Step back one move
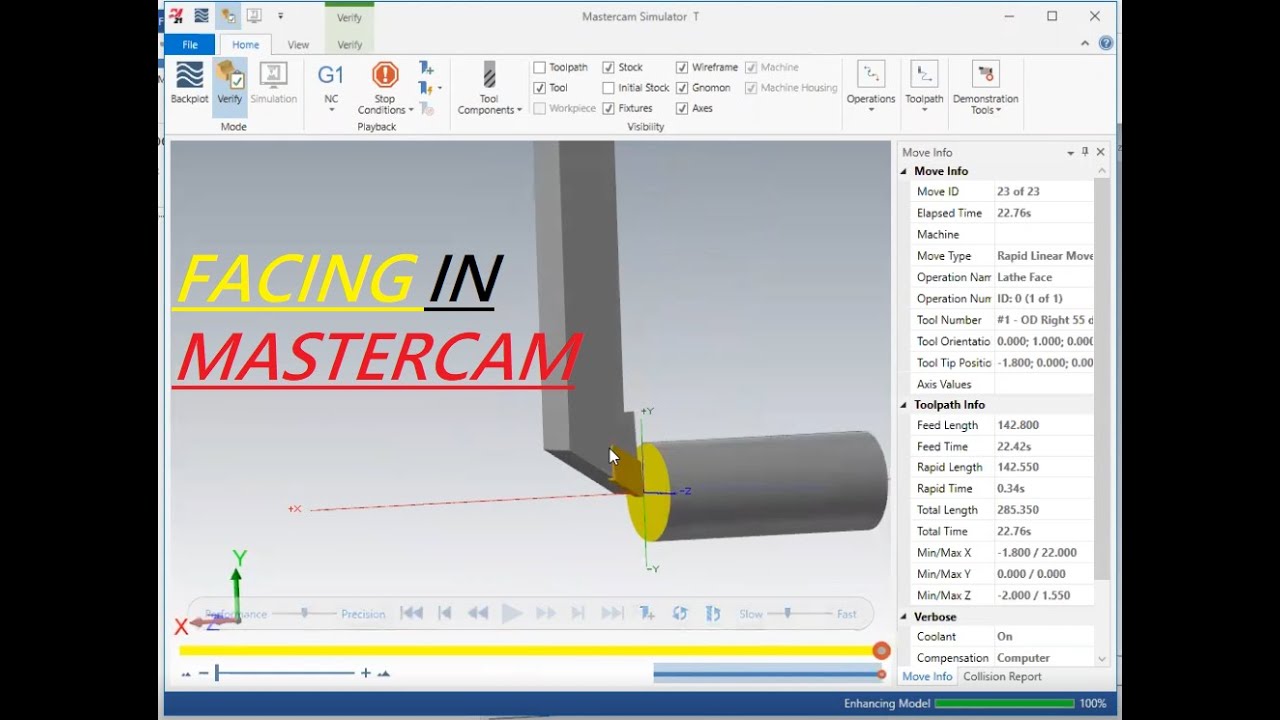The image size is (1280, 720). 445,614
